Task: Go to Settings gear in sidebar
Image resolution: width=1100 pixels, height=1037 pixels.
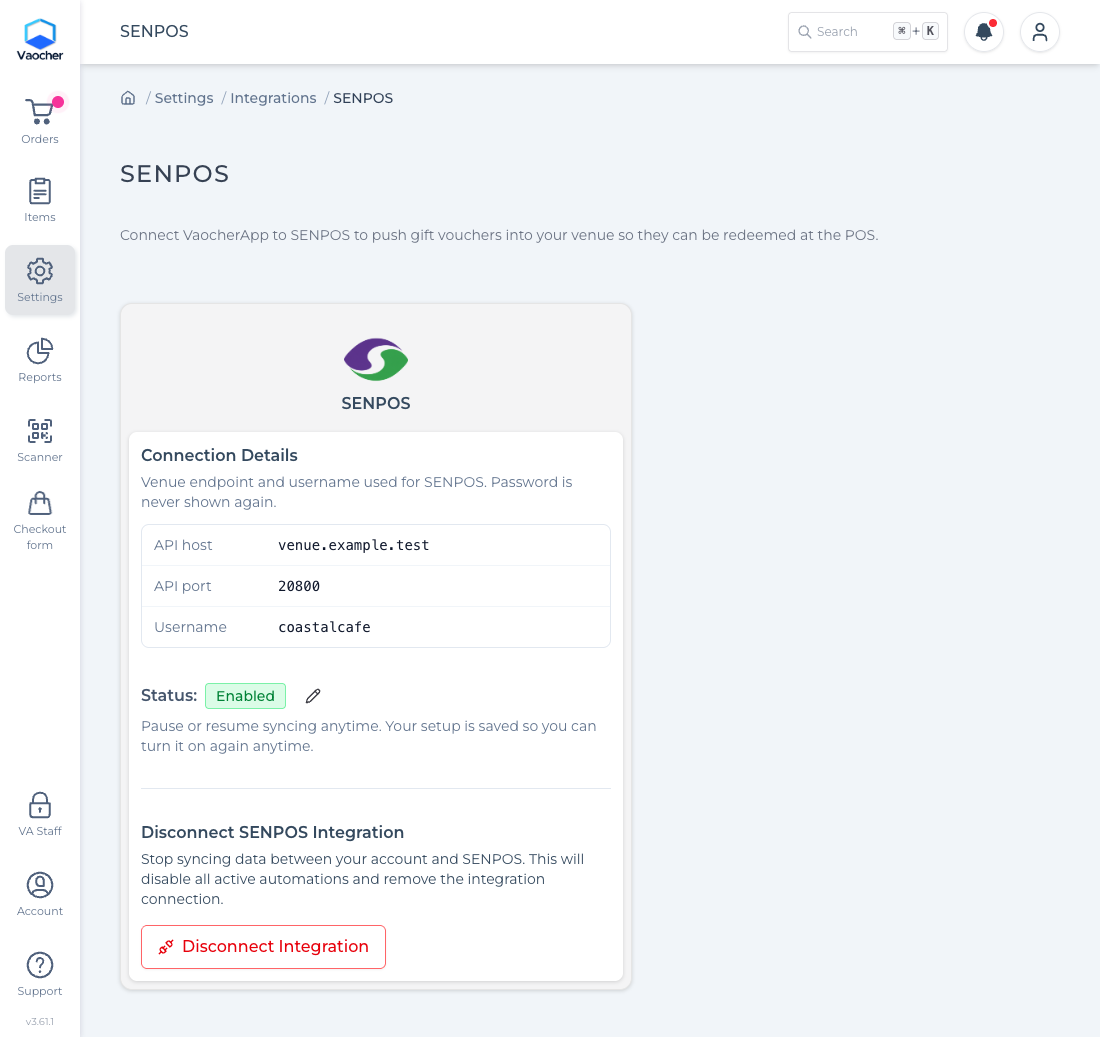Action: click(x=40, y=280)
